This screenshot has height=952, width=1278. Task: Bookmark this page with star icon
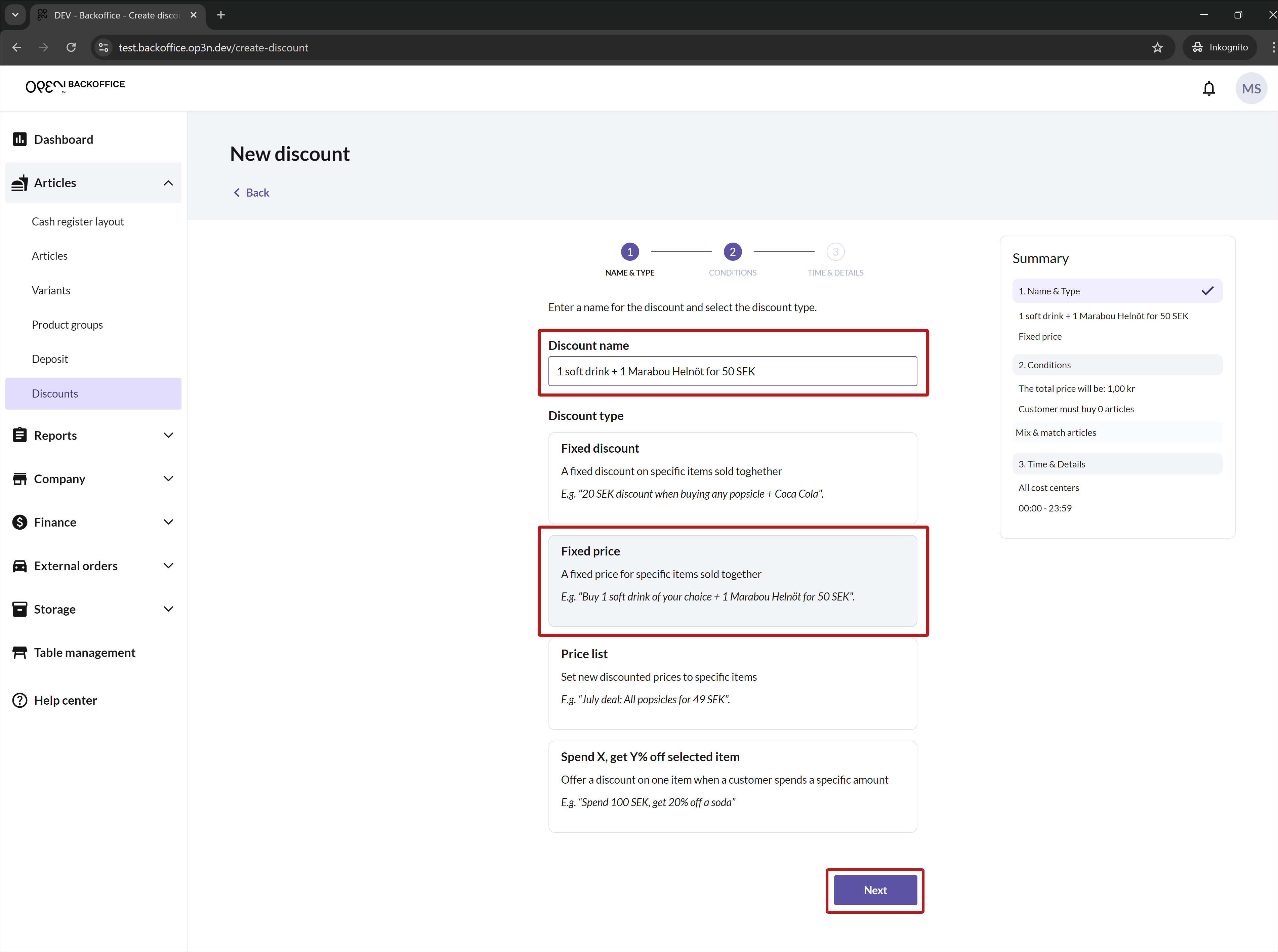(x=1157, y=47)
